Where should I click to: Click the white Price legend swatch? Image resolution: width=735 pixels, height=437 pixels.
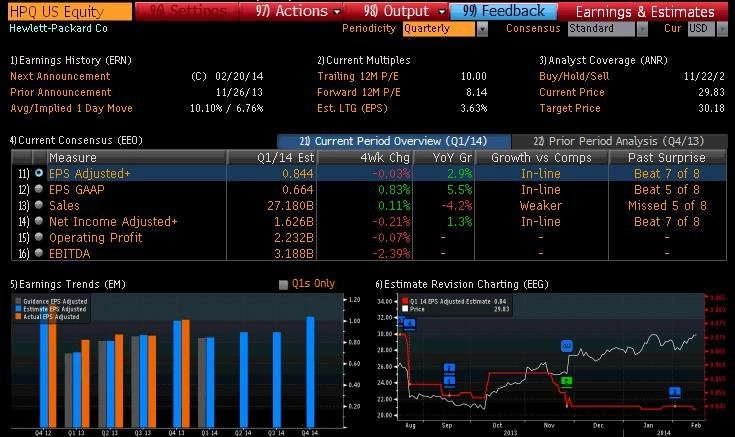(405, 309)
